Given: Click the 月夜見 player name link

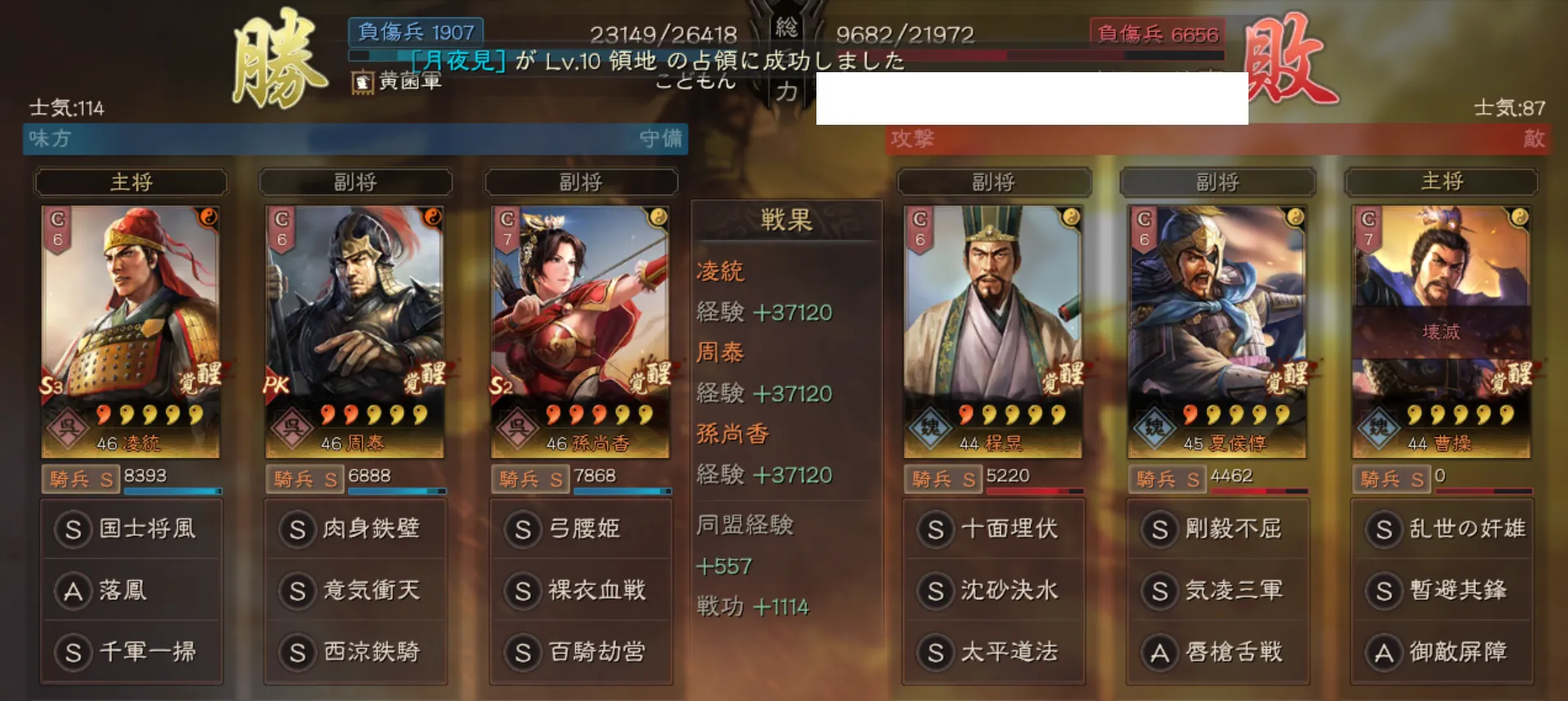Looking at the screenshot, I should [458, 61].
